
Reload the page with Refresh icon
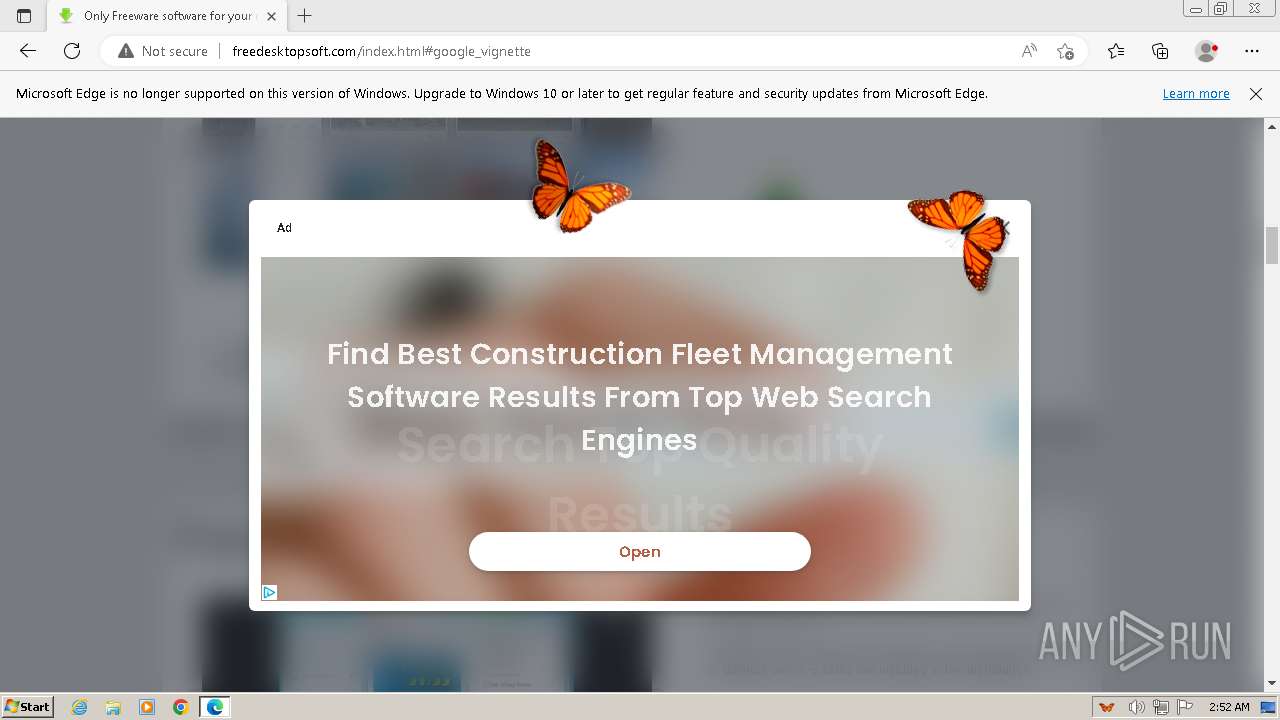72,51
